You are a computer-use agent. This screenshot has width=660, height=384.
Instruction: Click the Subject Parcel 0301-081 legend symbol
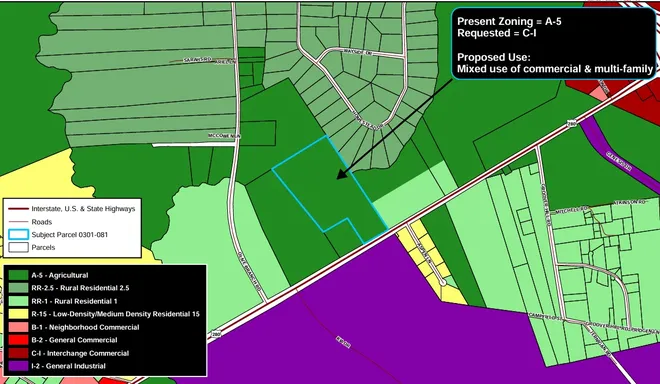pos(19,235)
